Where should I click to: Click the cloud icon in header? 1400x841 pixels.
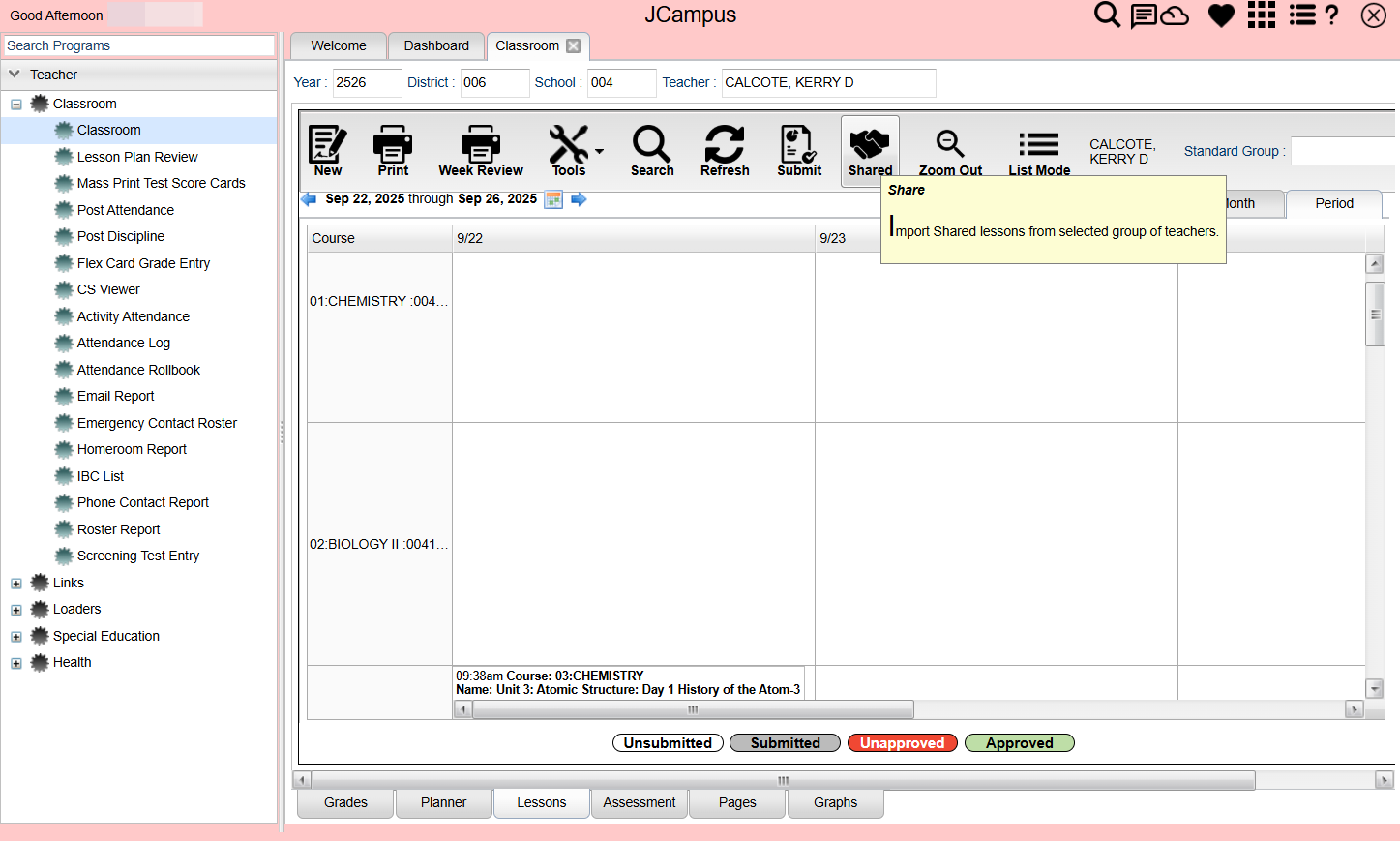point(1175,15)
